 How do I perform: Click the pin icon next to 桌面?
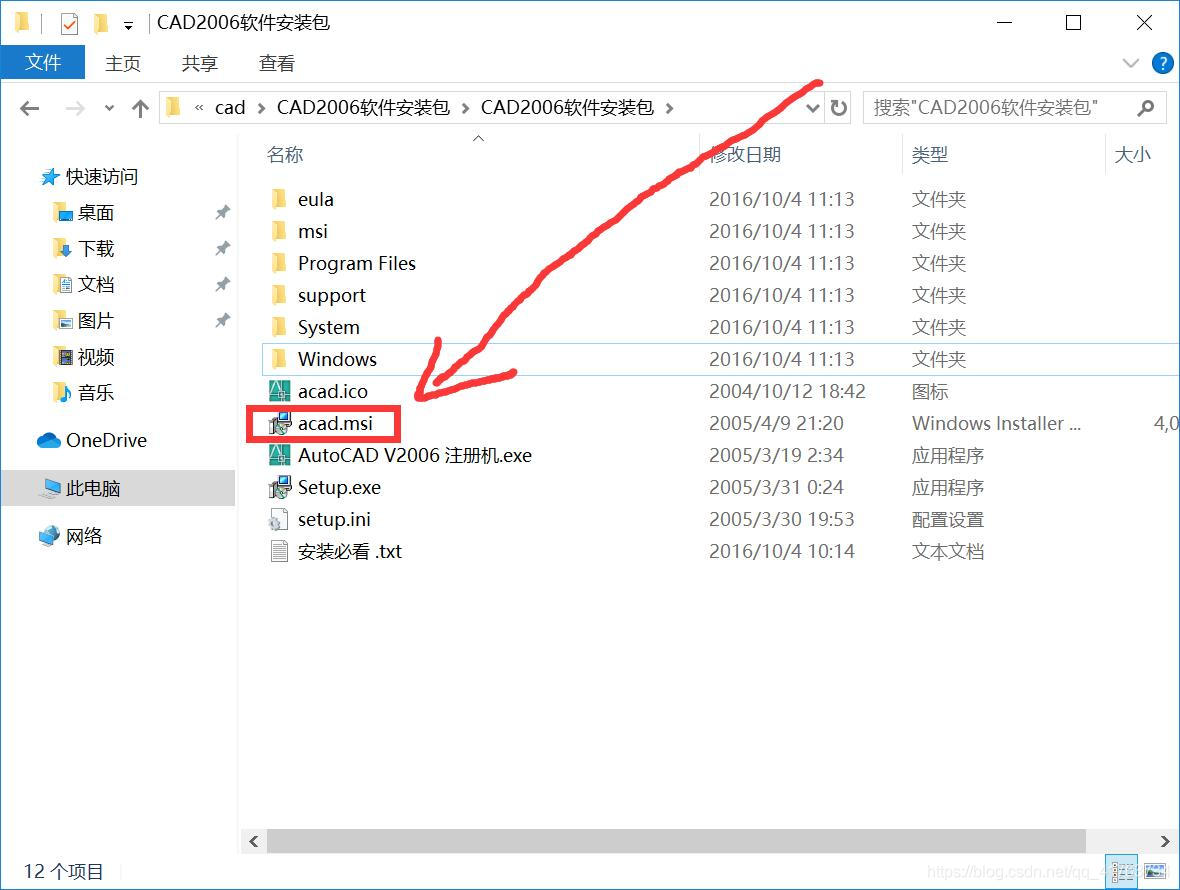(x=222, y=213)
